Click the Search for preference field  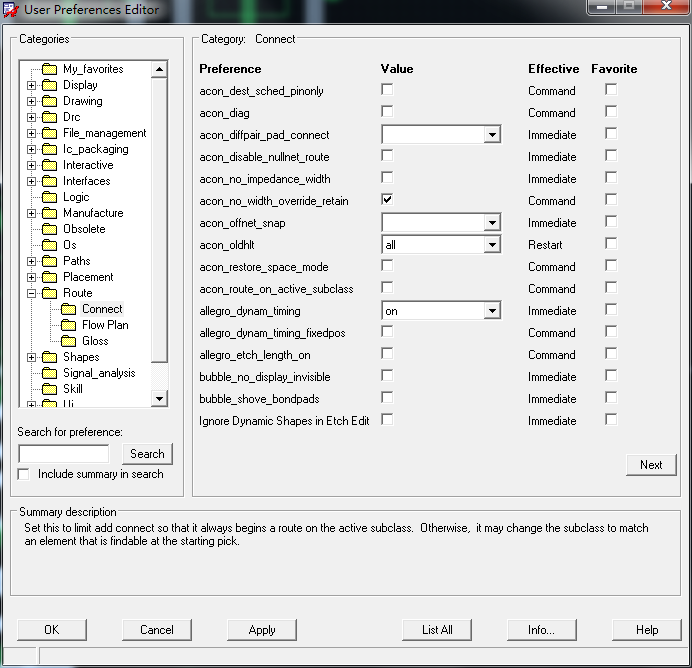click(63, 454)
